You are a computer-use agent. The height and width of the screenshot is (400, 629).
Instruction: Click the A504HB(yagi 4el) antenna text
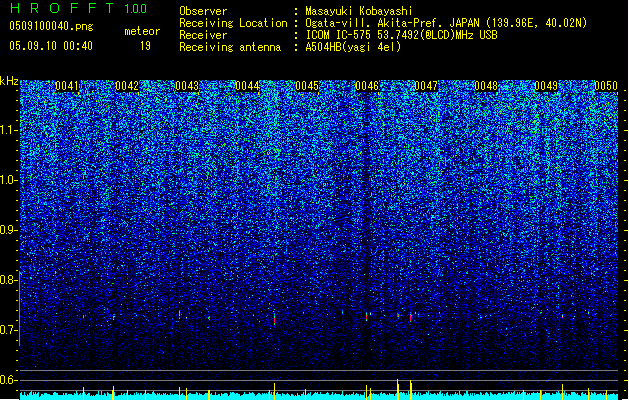(x=353, y=47)
